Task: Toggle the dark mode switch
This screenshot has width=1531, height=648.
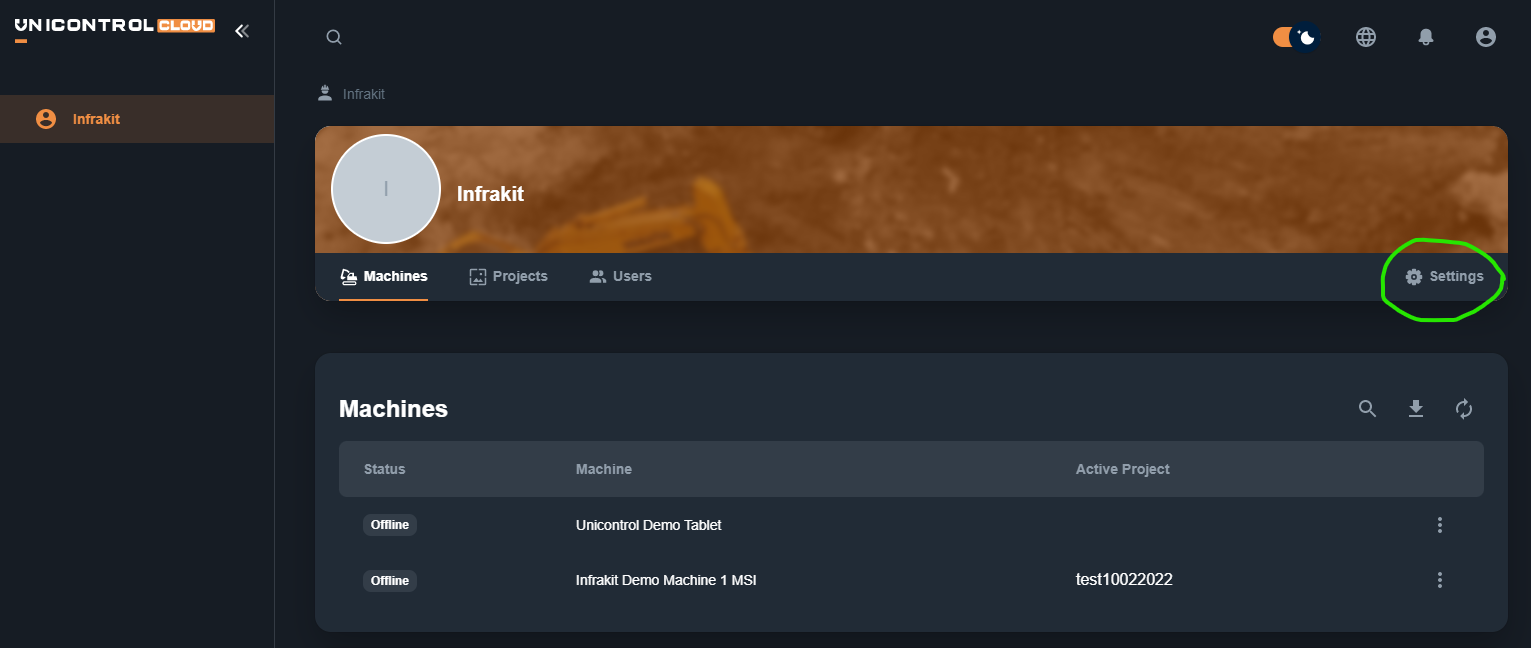Action: 1296,37
